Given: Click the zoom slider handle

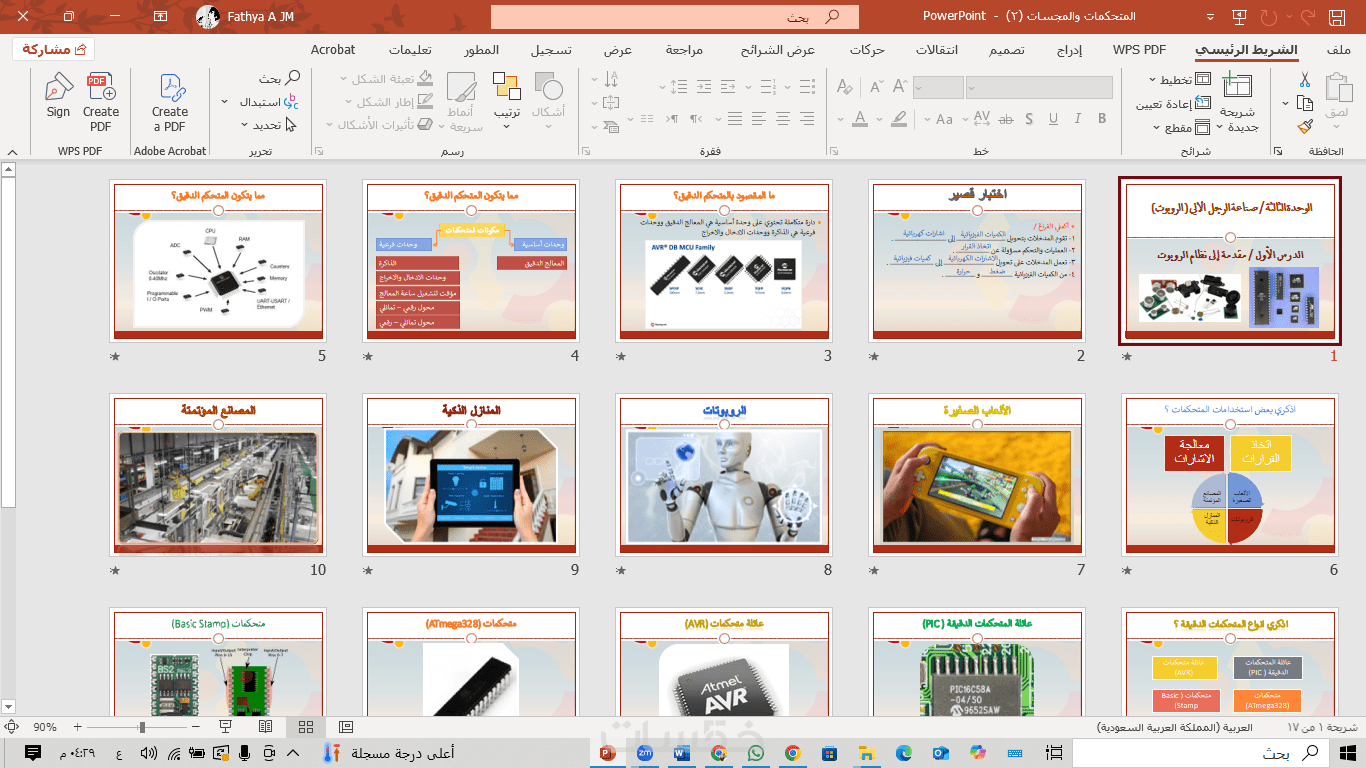Looking at the screenshot, I should click(142, 727).
